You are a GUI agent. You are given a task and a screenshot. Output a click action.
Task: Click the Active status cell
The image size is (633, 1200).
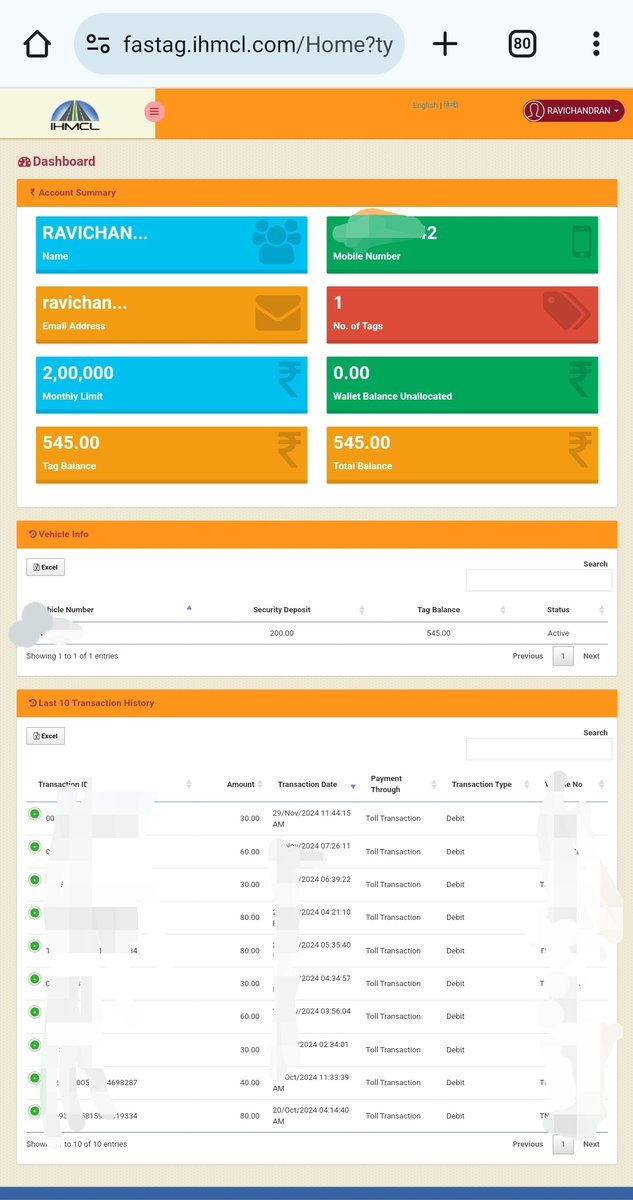pos(558,633)
